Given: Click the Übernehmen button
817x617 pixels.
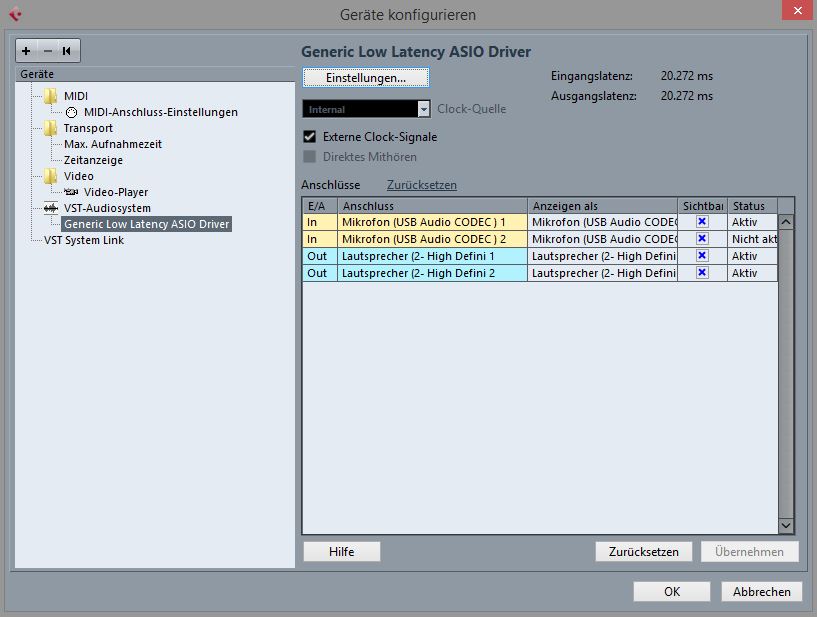Looking at the screenshot, I should coord(749,552).
